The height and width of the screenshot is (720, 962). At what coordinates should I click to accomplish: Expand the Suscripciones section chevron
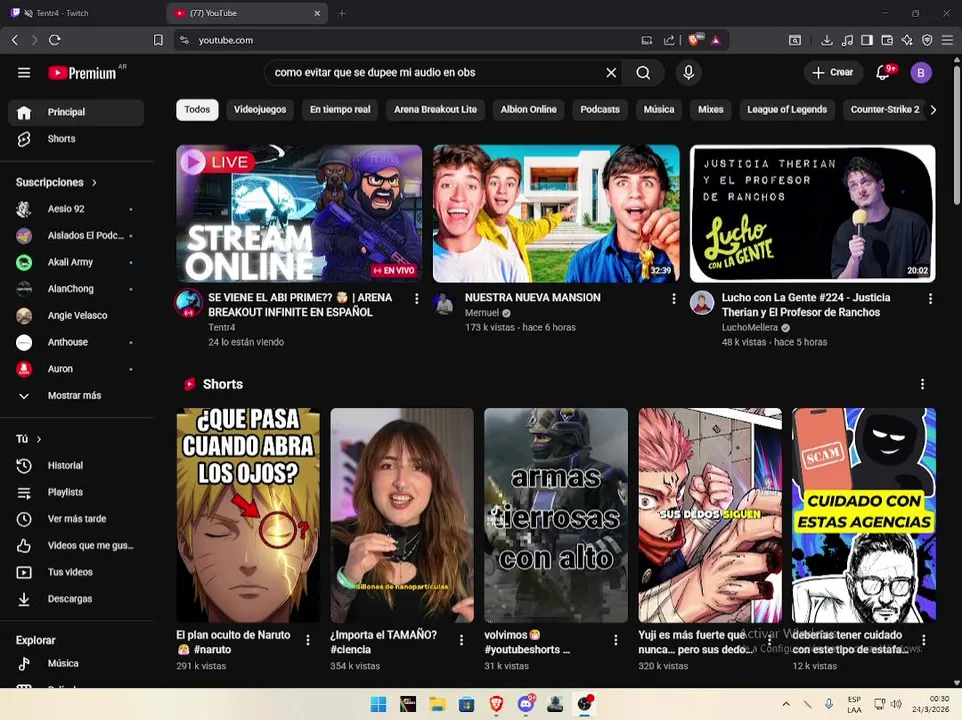(x=94, y=183)
